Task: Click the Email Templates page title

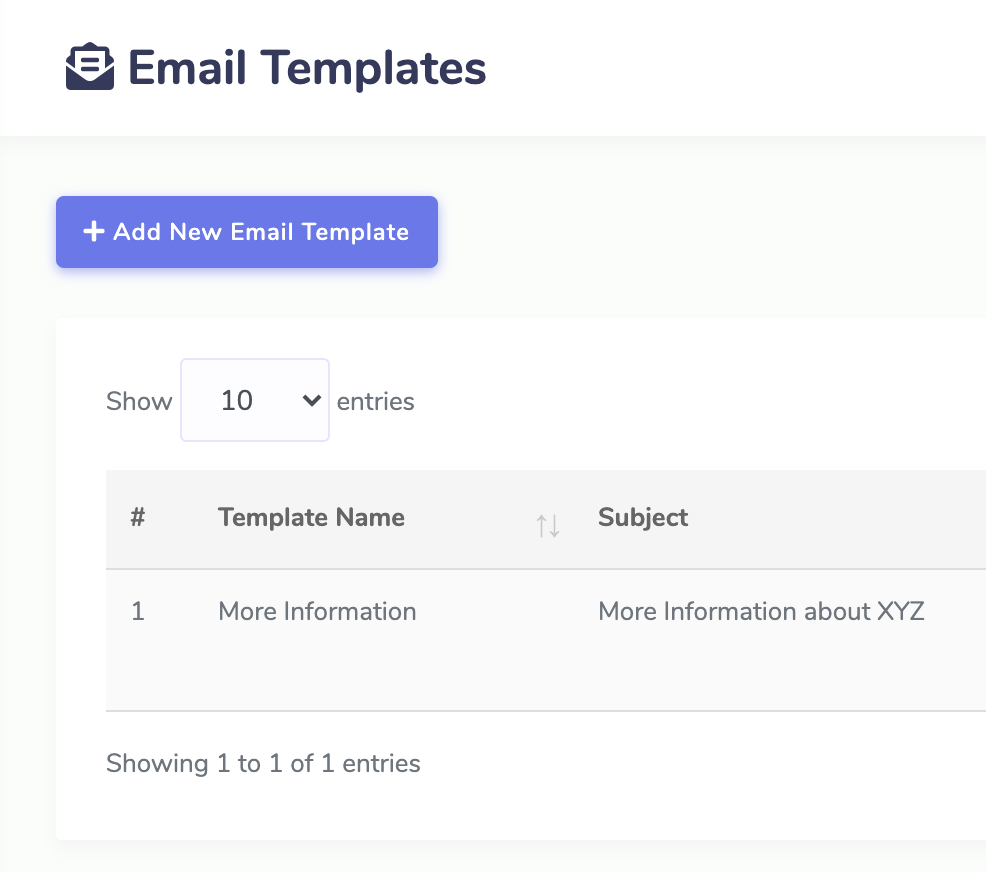Action: click(x=306, y=67)
